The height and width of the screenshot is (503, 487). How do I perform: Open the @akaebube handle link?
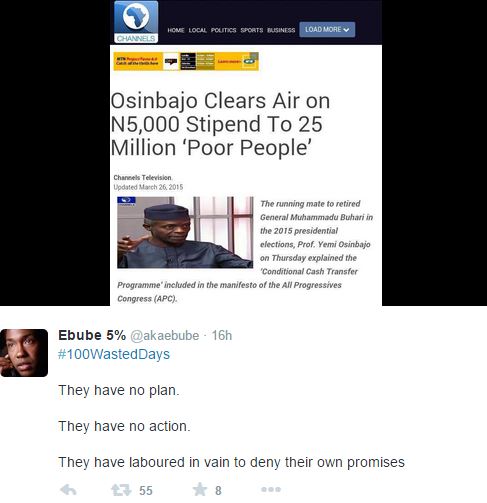tap(164, 335)
